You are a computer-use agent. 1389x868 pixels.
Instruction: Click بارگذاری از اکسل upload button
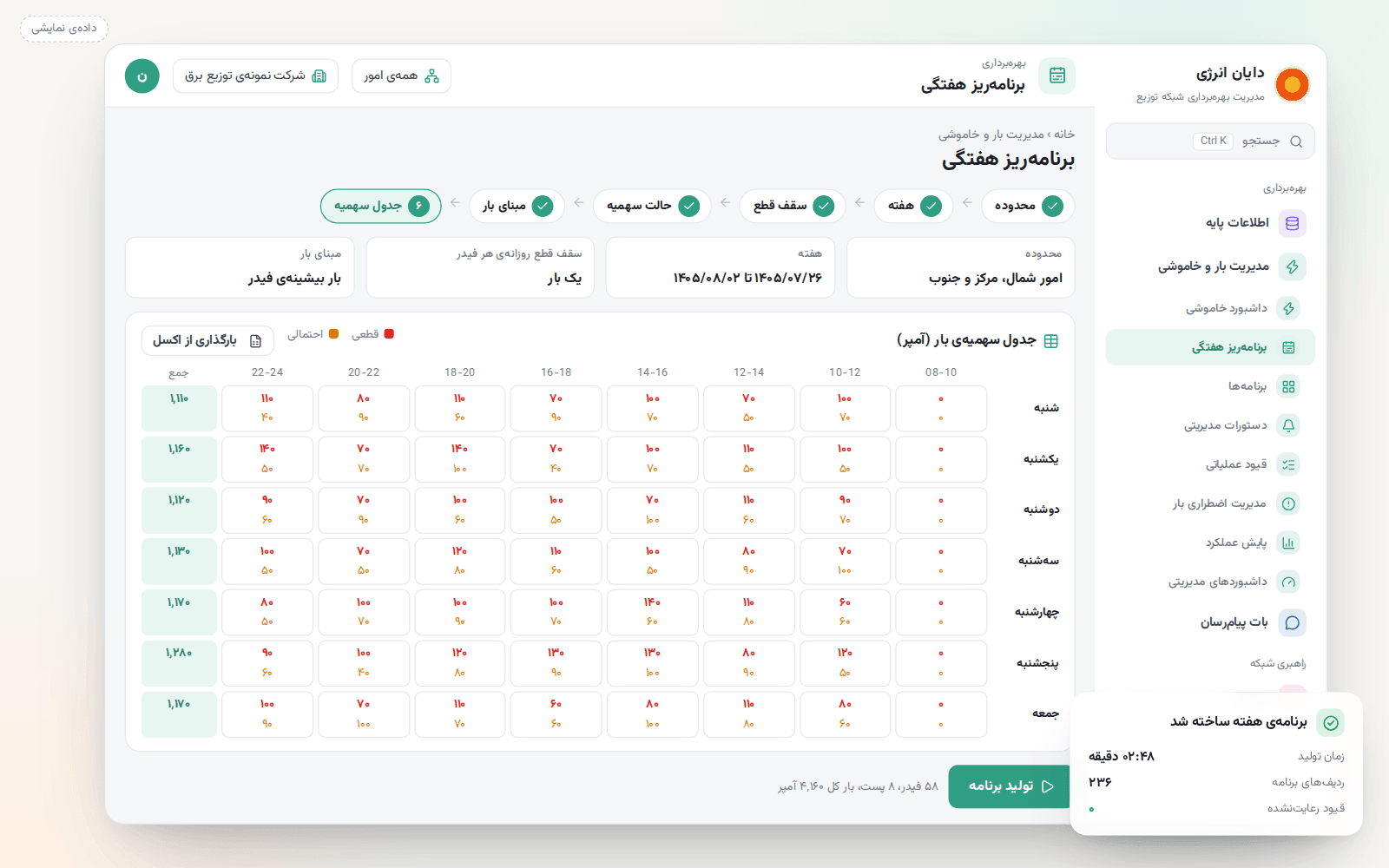207,340
